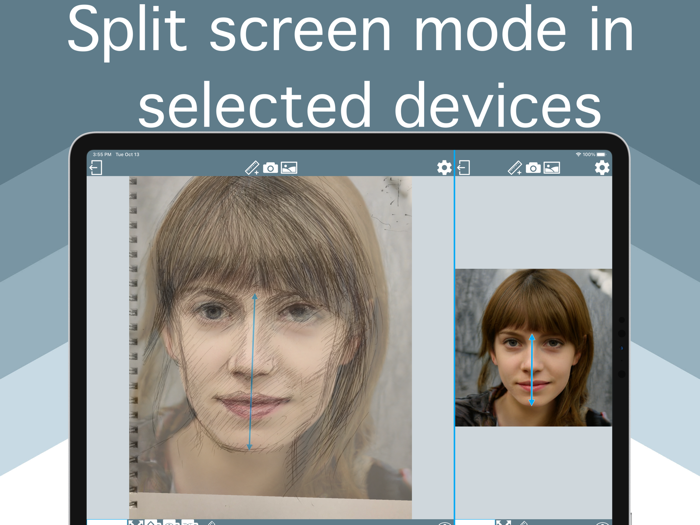Tap the exit icon in the left pane

[x=96, y=168]
